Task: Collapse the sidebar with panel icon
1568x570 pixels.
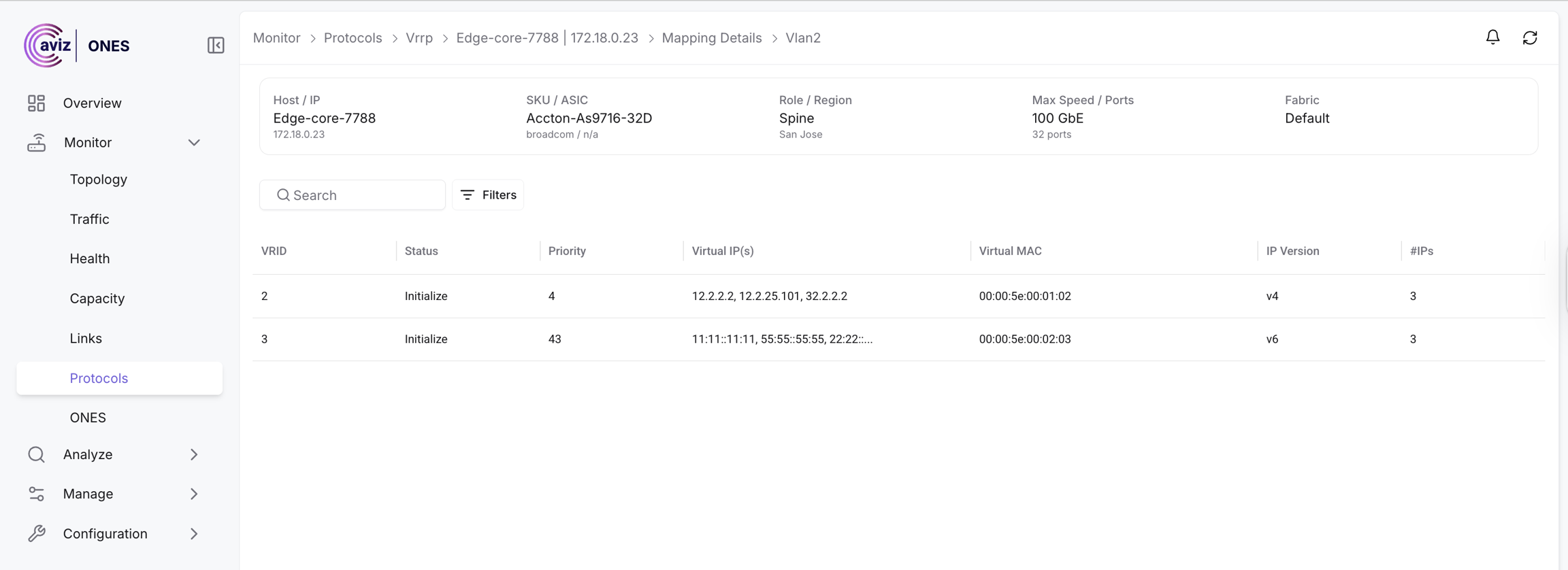Action: click(x=216, y=46)
